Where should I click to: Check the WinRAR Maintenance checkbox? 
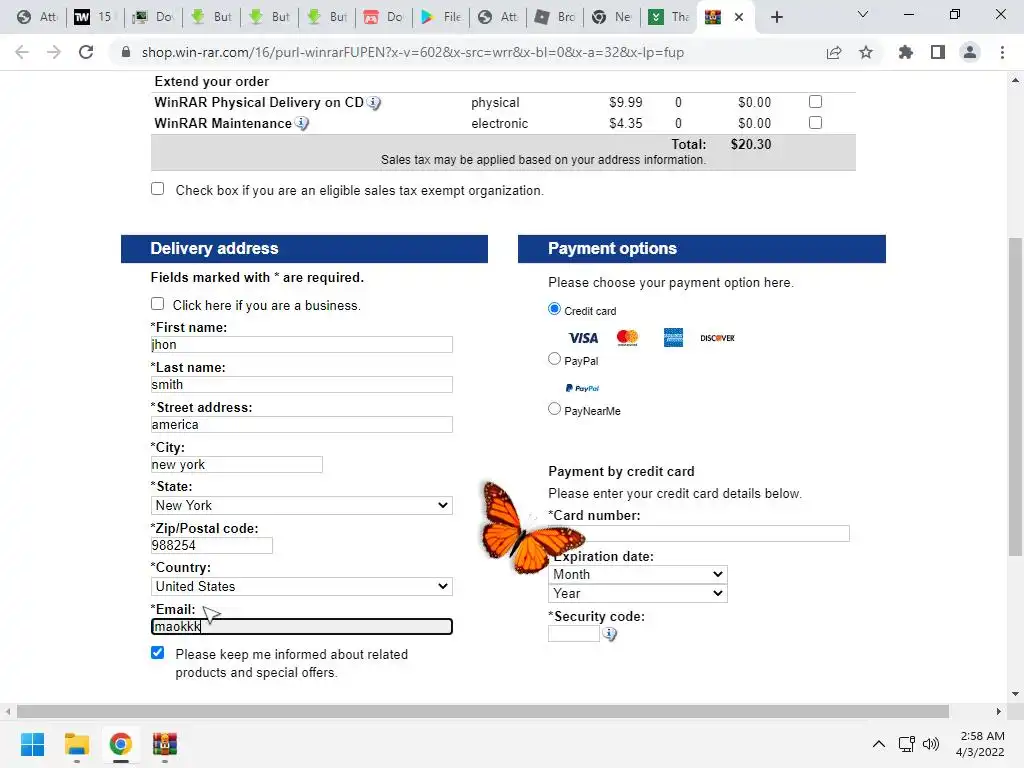(x=815, y=122)
